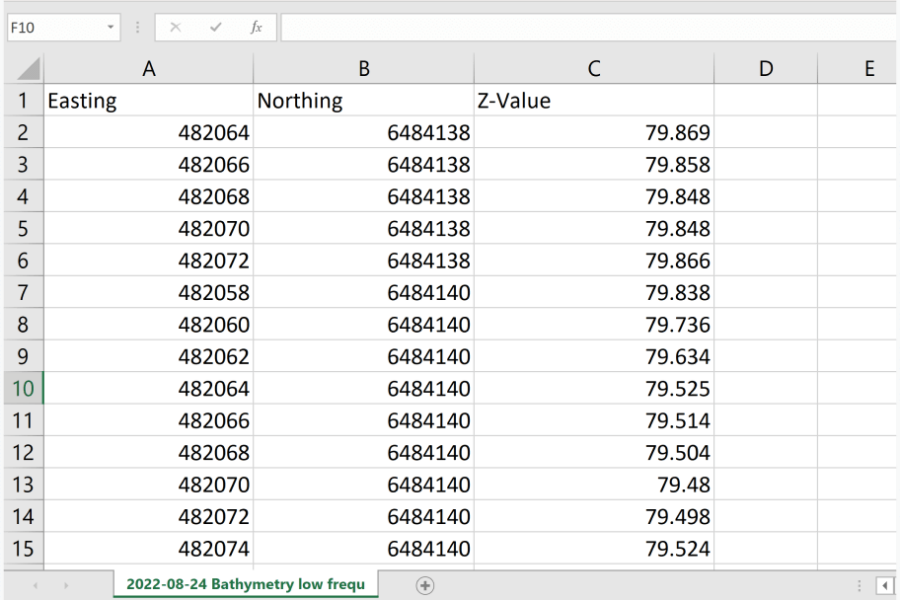
Task: Click horizontal scrollbar left arrow
Action: coord(885,585)
